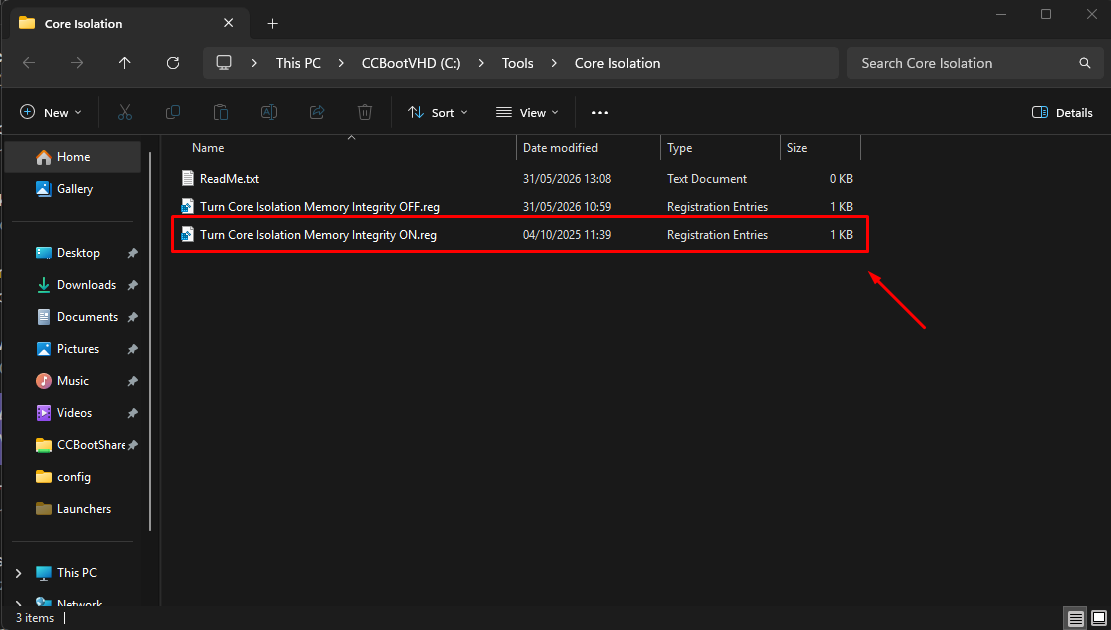
Task: Select Turn Core Isolation Memory Integrity OFF.reg
Action: 320,207
